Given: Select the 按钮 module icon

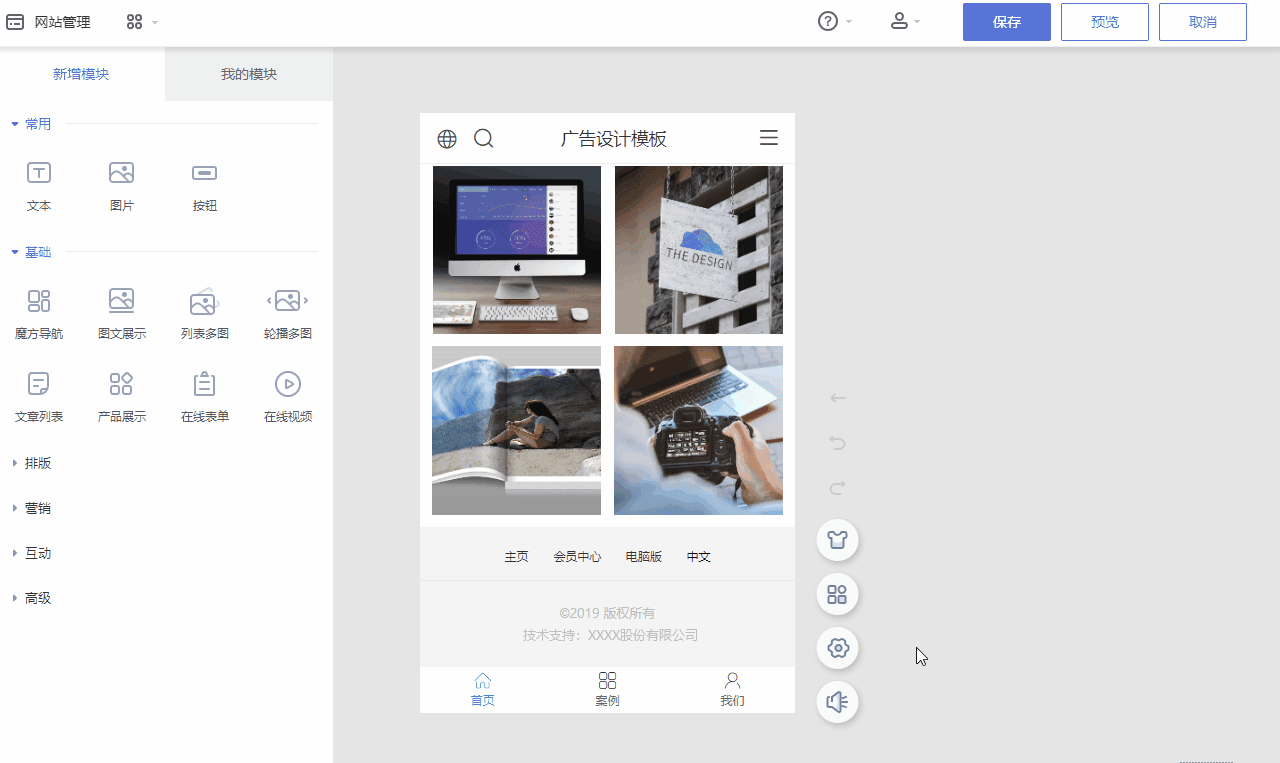Looking at the screenshot, I should tap(205, 173).
